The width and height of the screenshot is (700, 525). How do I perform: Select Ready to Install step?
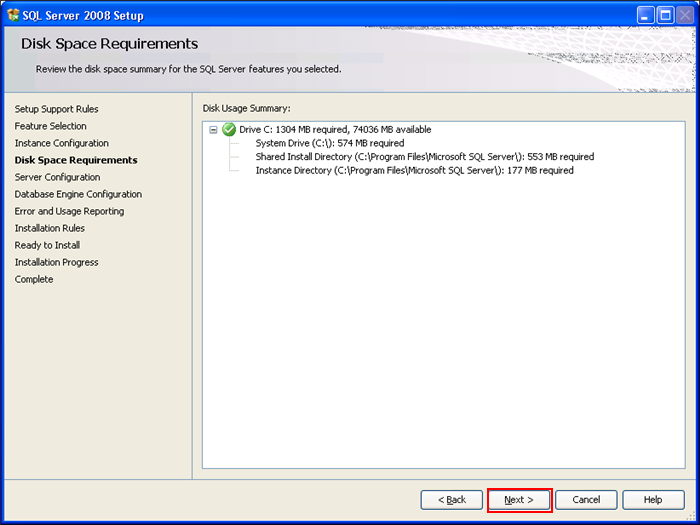tap(47, 245)
